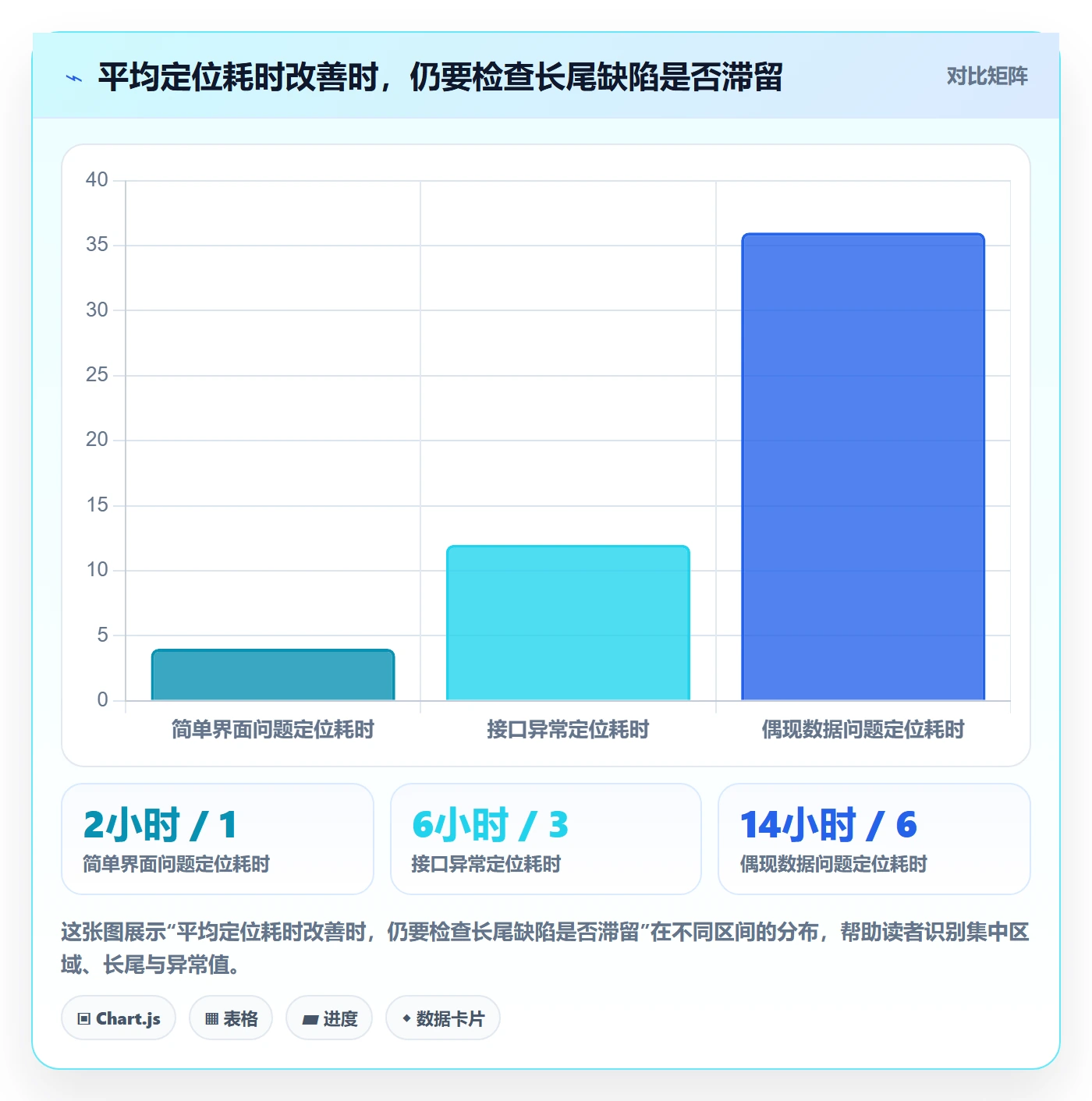This screenshot has height=1101, width=1092.
Task: Click the y-axis value 5
Action: (x=103, y=635)
